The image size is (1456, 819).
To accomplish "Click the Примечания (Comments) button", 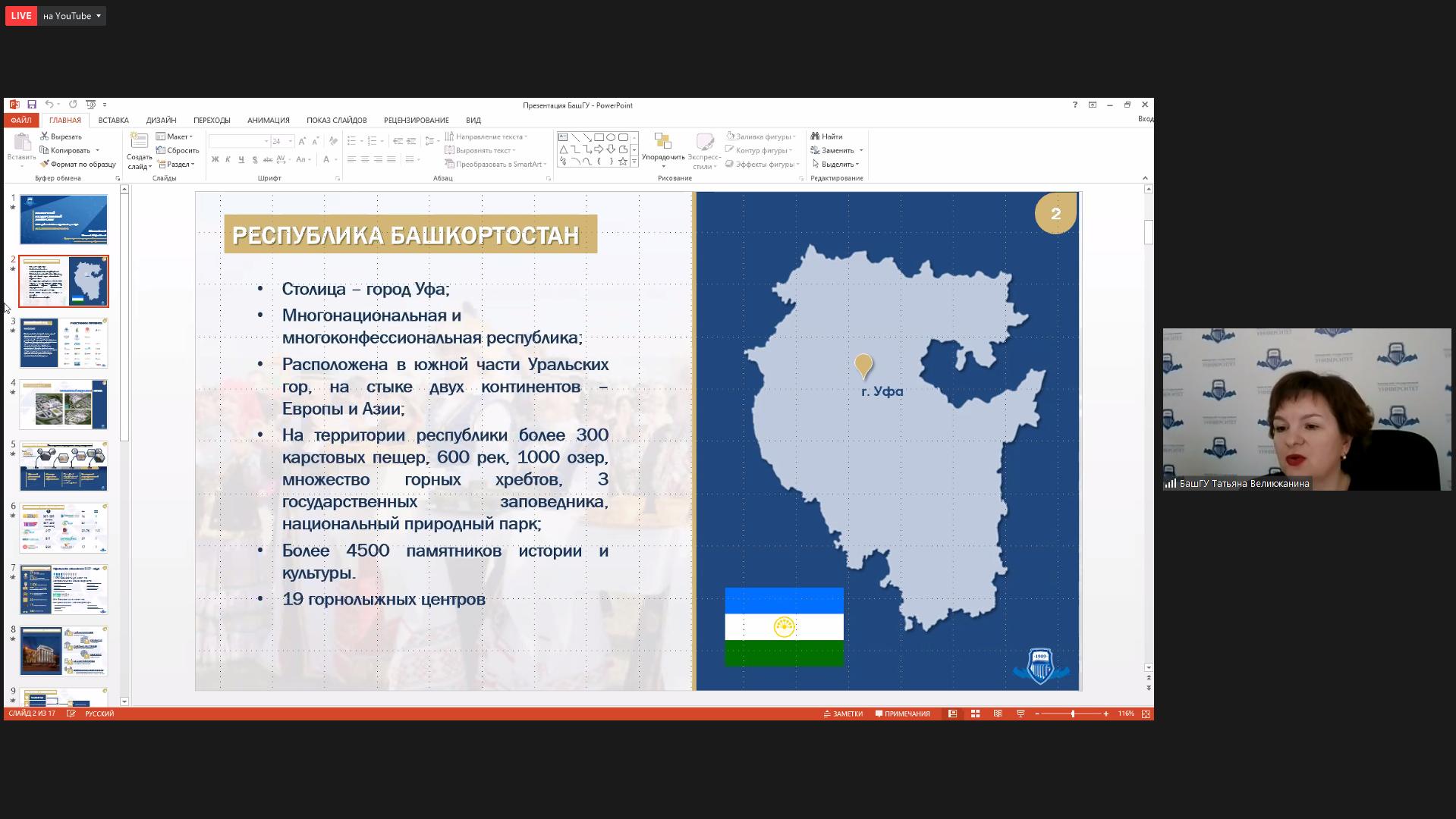I will 902,714.
